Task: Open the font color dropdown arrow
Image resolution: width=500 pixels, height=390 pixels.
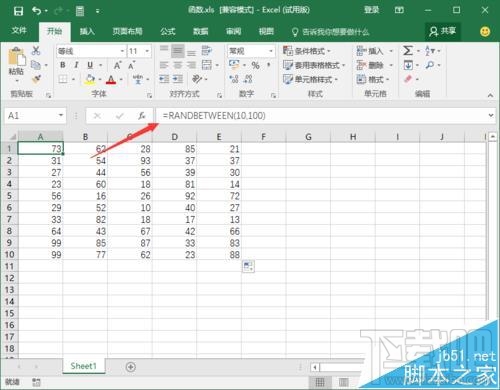Action: (x=121, y=79)
